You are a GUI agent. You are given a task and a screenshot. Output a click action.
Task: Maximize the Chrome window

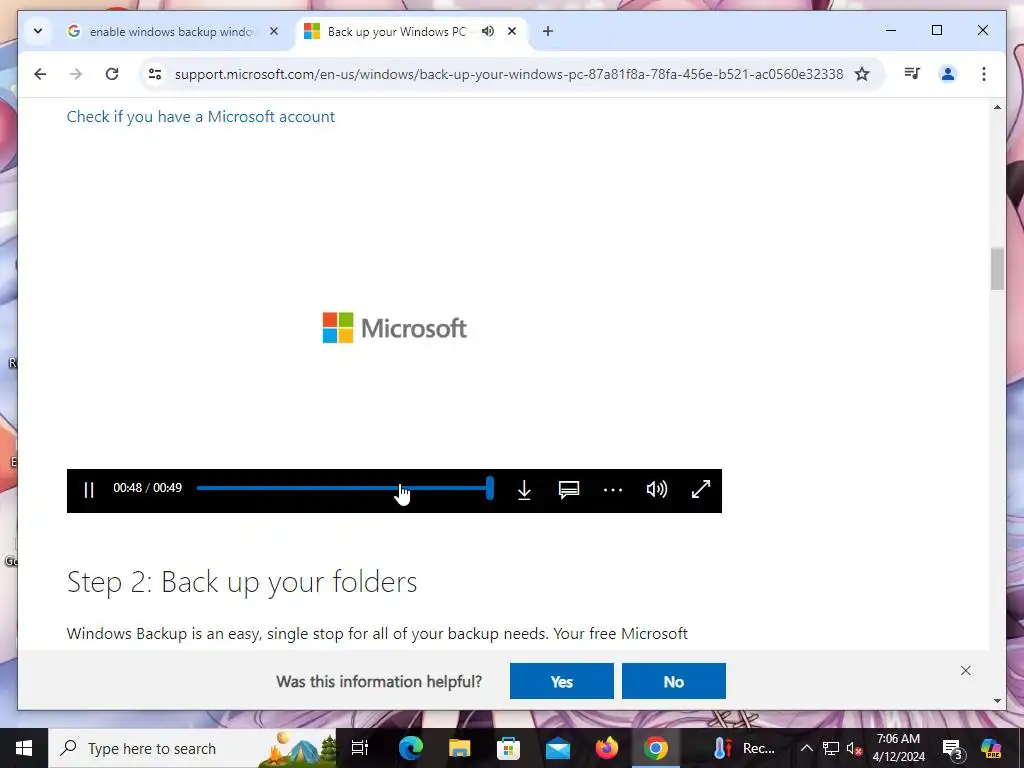[x=936, y=30]
